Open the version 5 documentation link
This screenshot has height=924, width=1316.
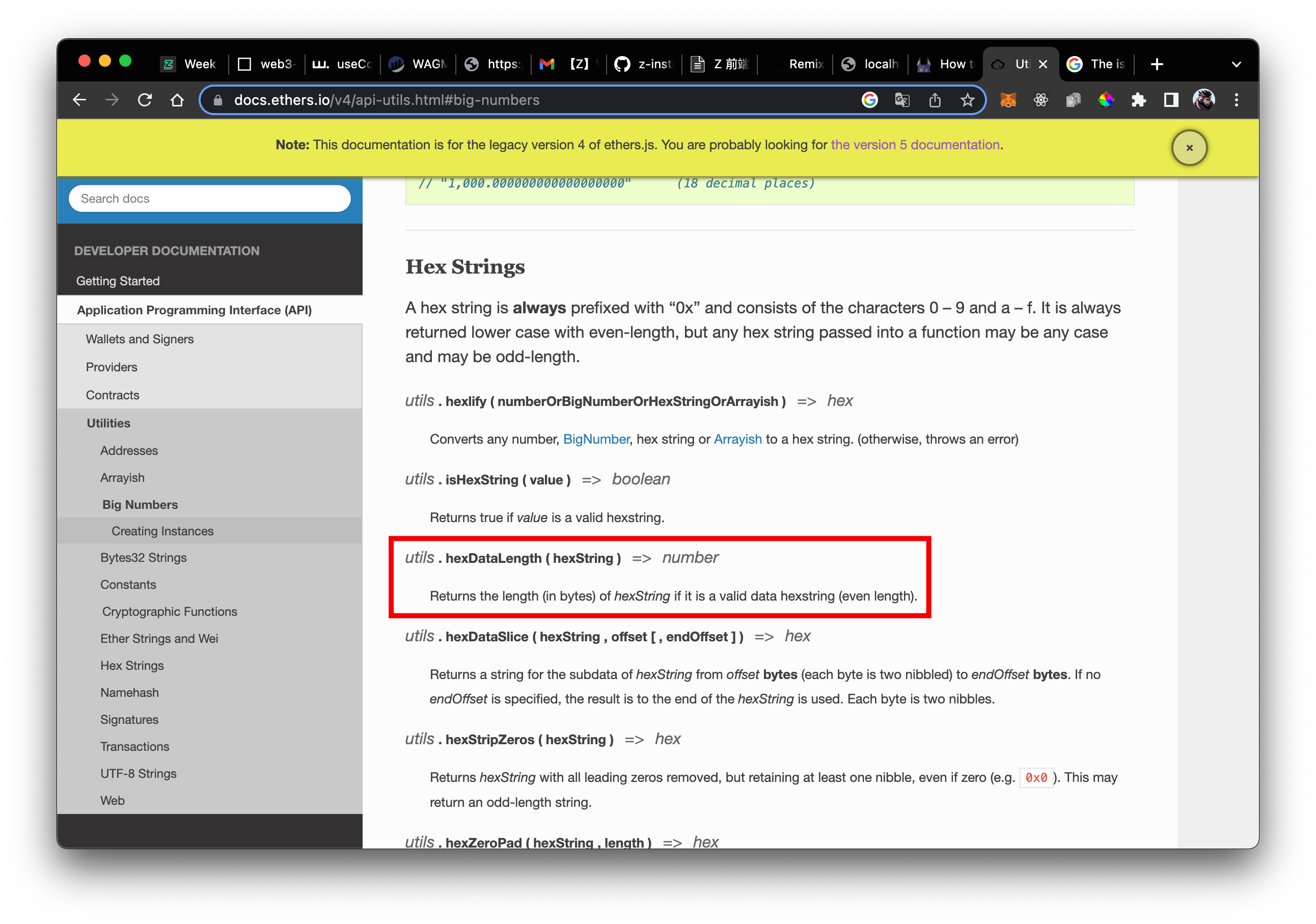(x=915, y=145)
